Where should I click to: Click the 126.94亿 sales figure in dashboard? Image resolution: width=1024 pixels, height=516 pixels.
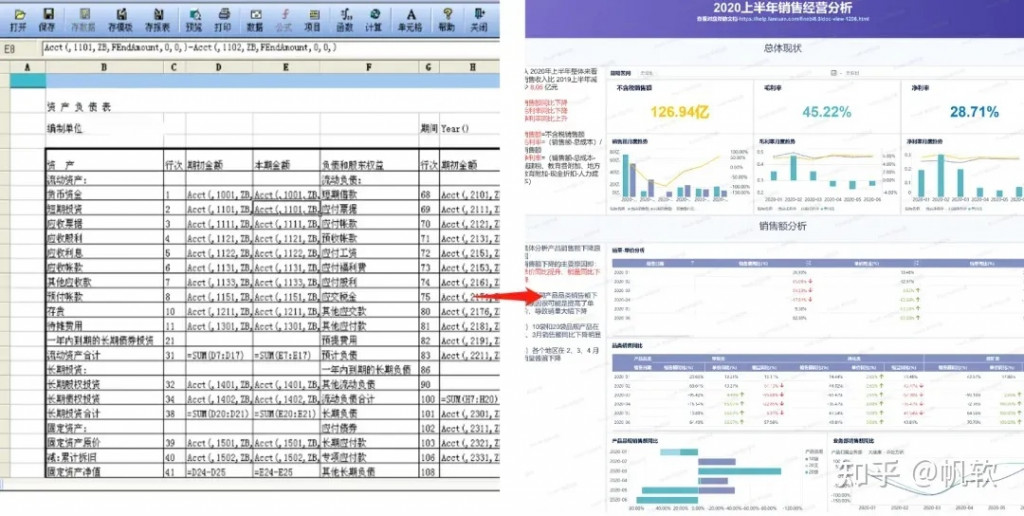point(680,112)
